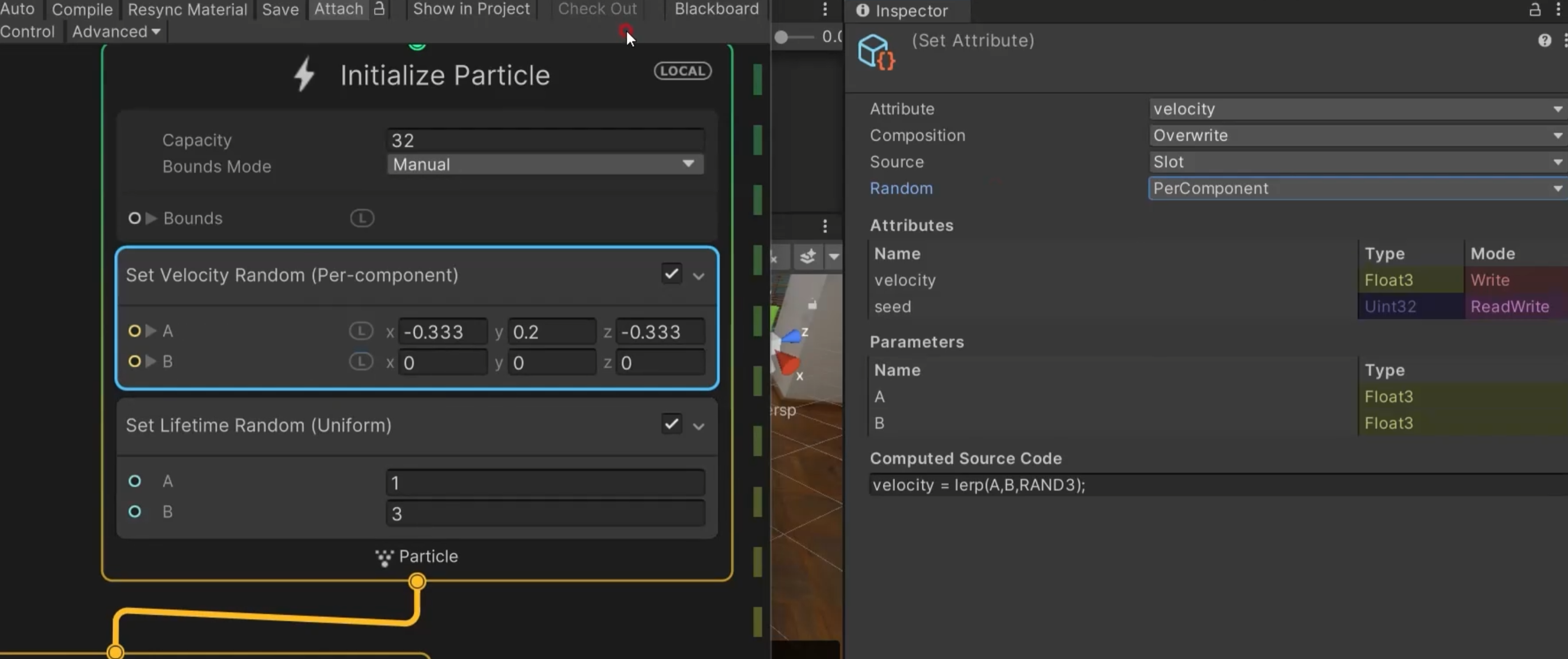1568x659 pixels.
Task: Click the Capacity input field
Action: 545,140
